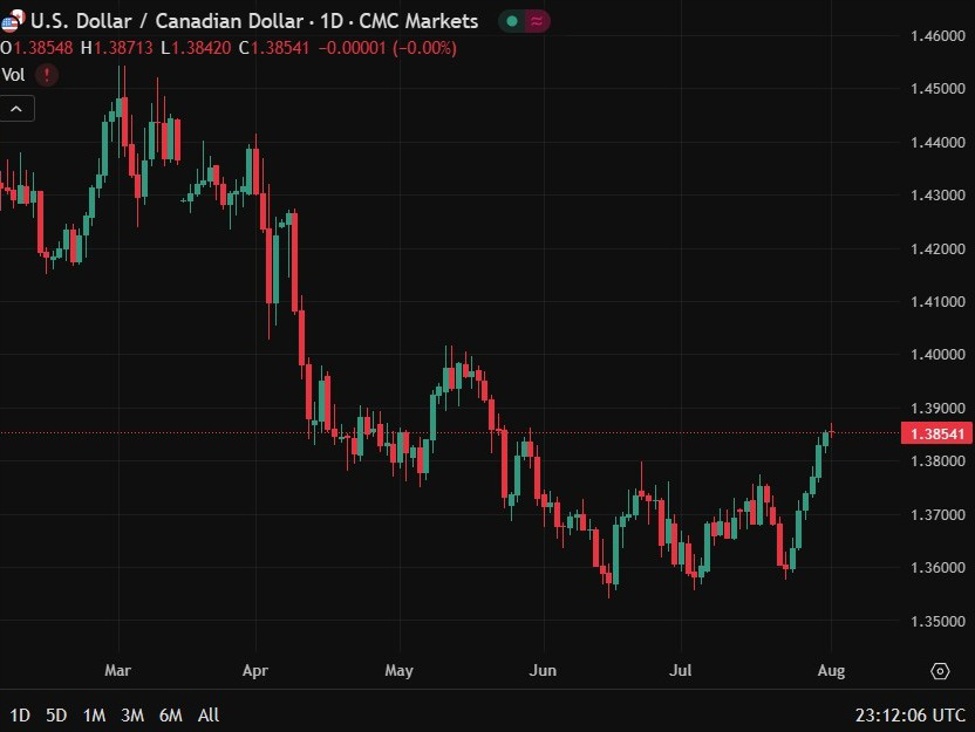Click the 1.38000 price axis label
The height and width of the screenshot is (732, 975).
click(x=938, y=461)
